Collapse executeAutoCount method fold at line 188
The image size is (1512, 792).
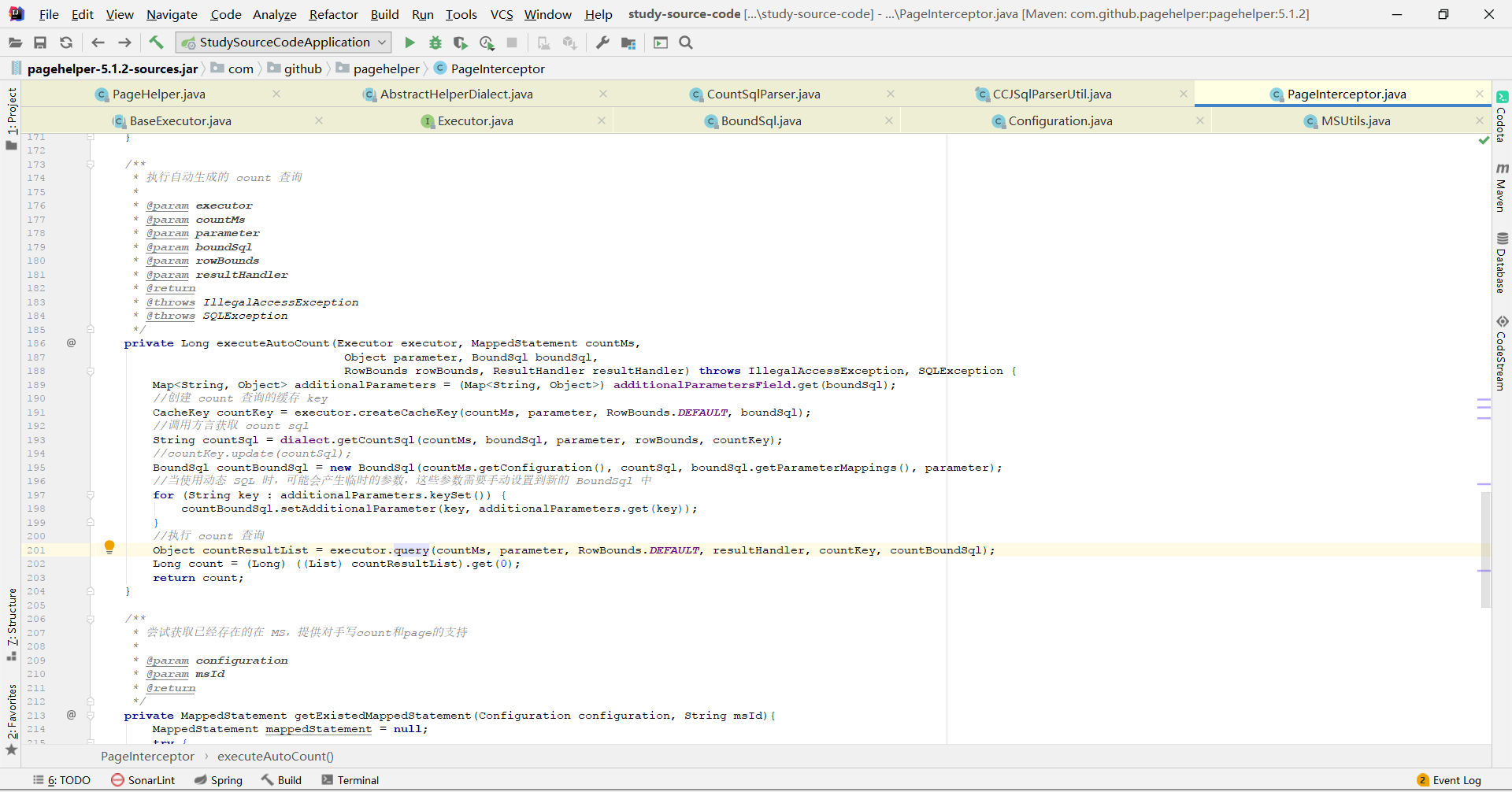(91, 371)
